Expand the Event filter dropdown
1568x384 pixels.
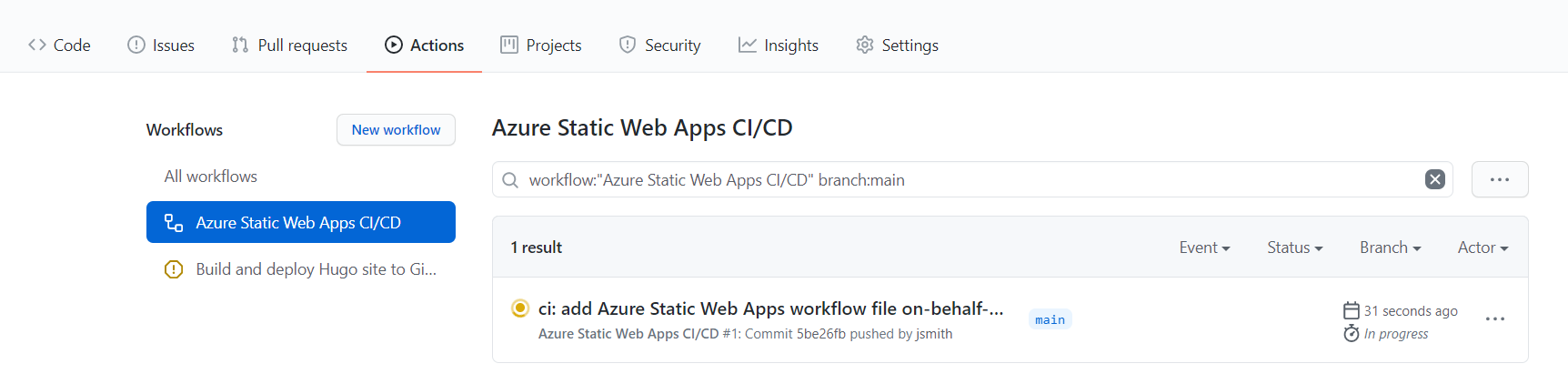point(1204,248)
